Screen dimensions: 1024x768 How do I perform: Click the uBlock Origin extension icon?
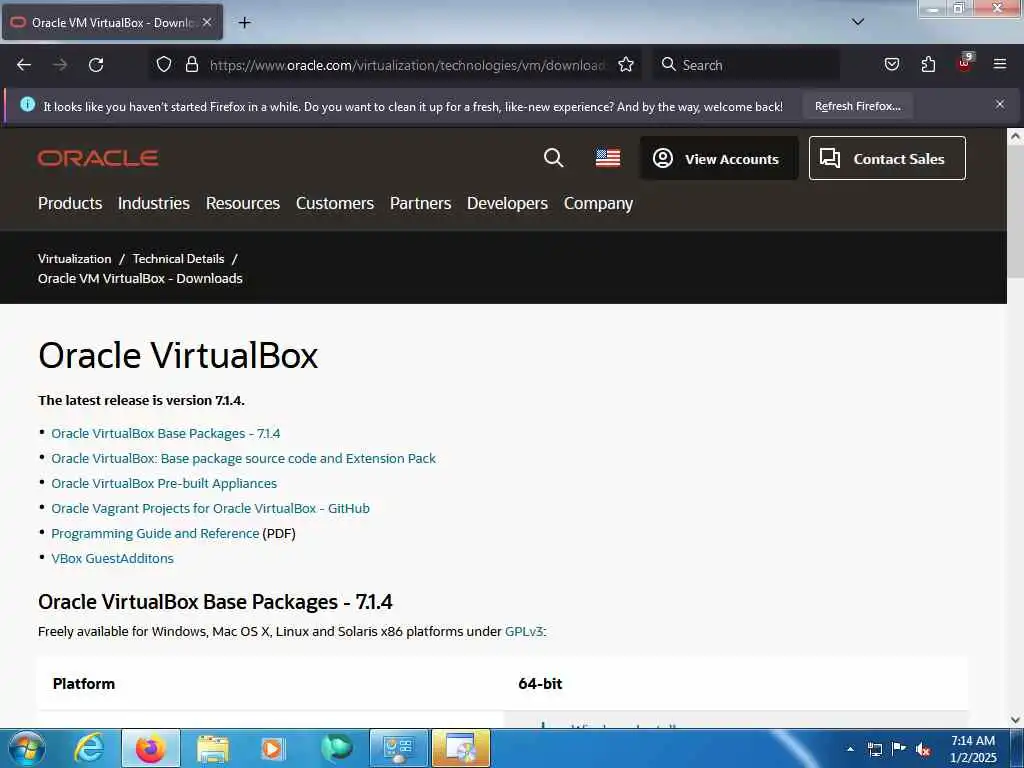point(965,63)
